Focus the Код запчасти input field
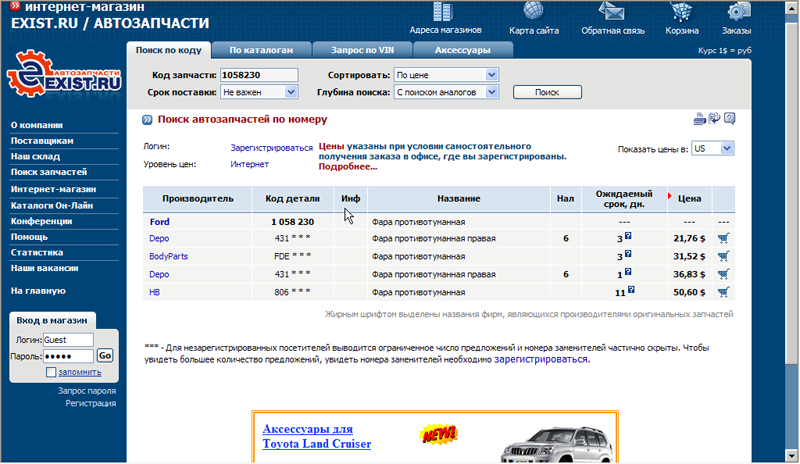Image resolution: width=800 pixels, height=464 pixels. 259,75
